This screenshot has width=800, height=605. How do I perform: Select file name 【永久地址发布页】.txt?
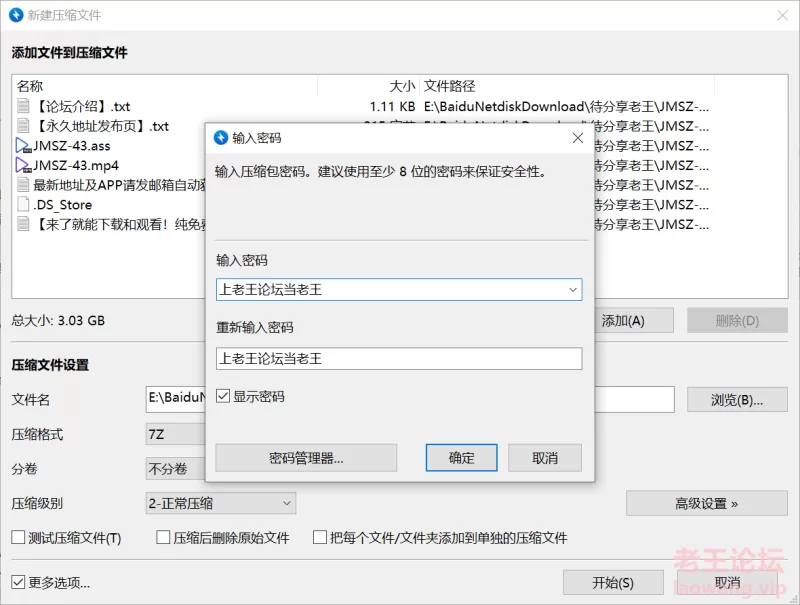coord(101,125)
